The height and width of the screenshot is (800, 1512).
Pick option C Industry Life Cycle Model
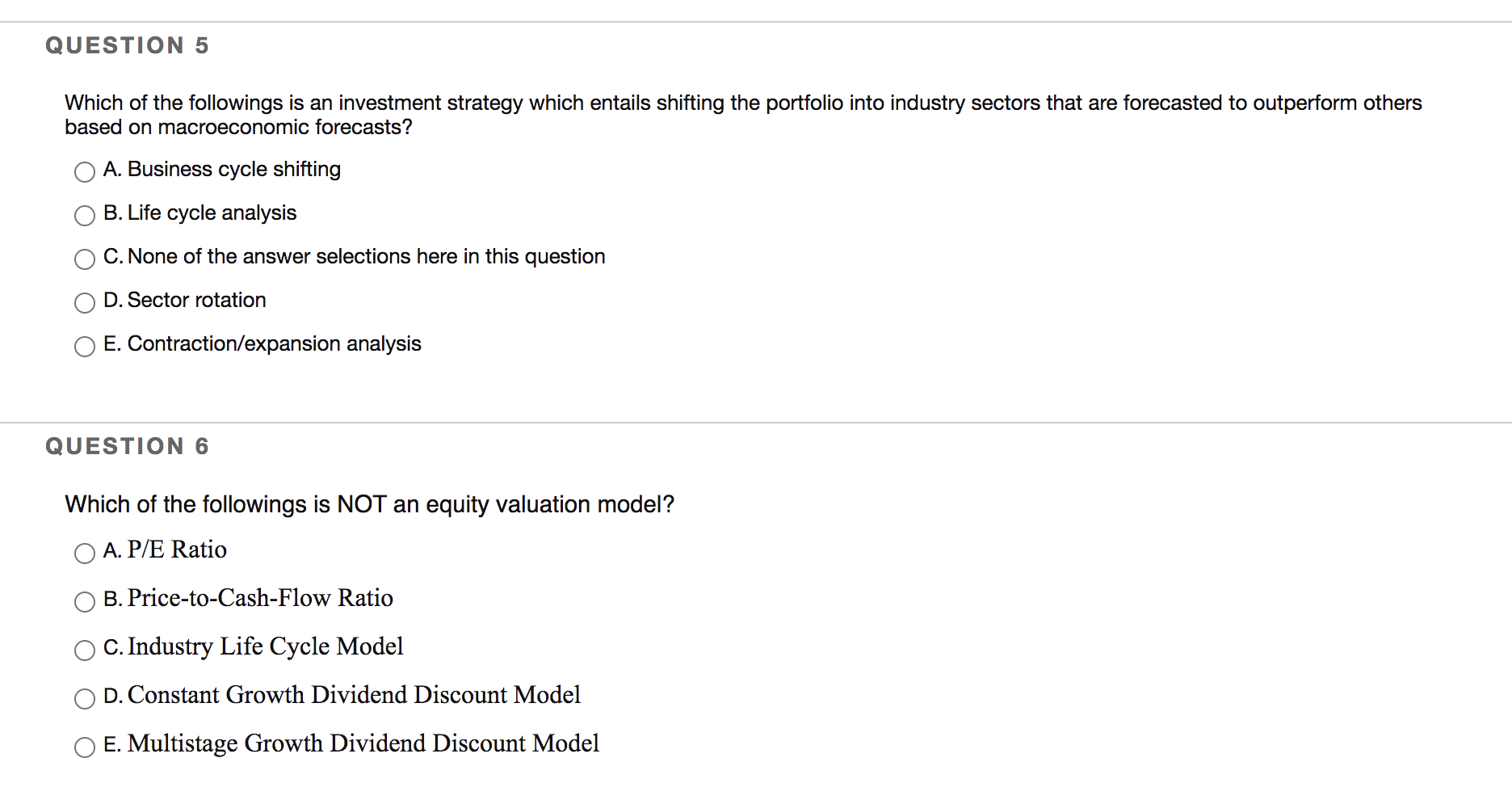coord(85,650)
